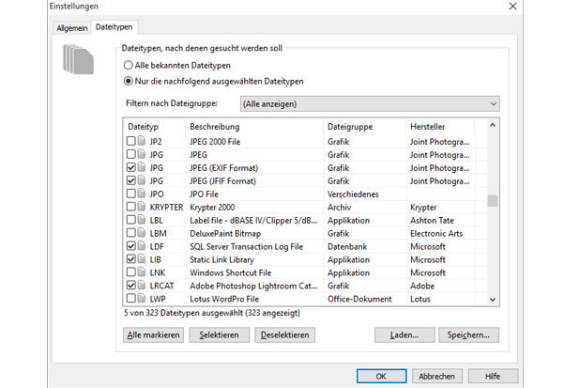Tick the LBL Label file checkbox
Image resolution: width=580 pixels, height=388 pixels.
tap(131, 220)
